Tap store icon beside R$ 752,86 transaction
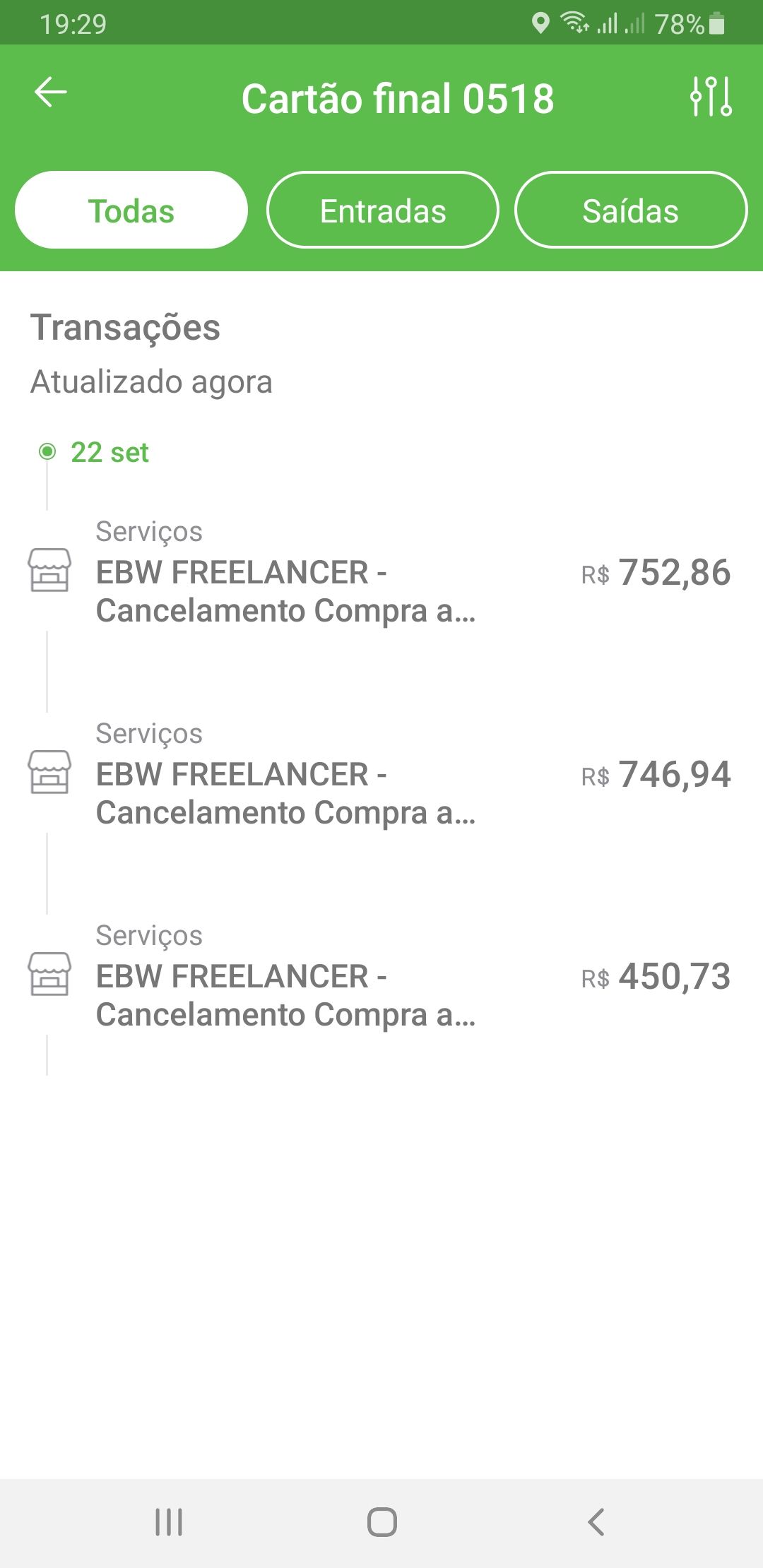Viewport: 763px width, 1568px height. point(49,570)
